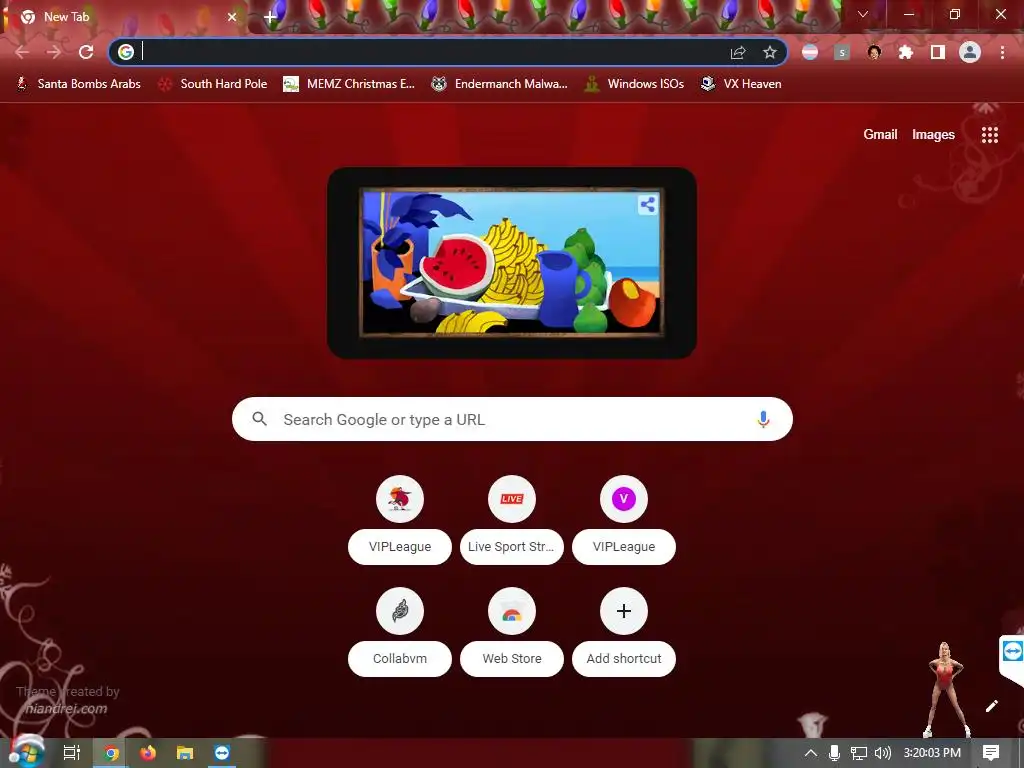Open the Chrome profile avatar

point(970,52)
